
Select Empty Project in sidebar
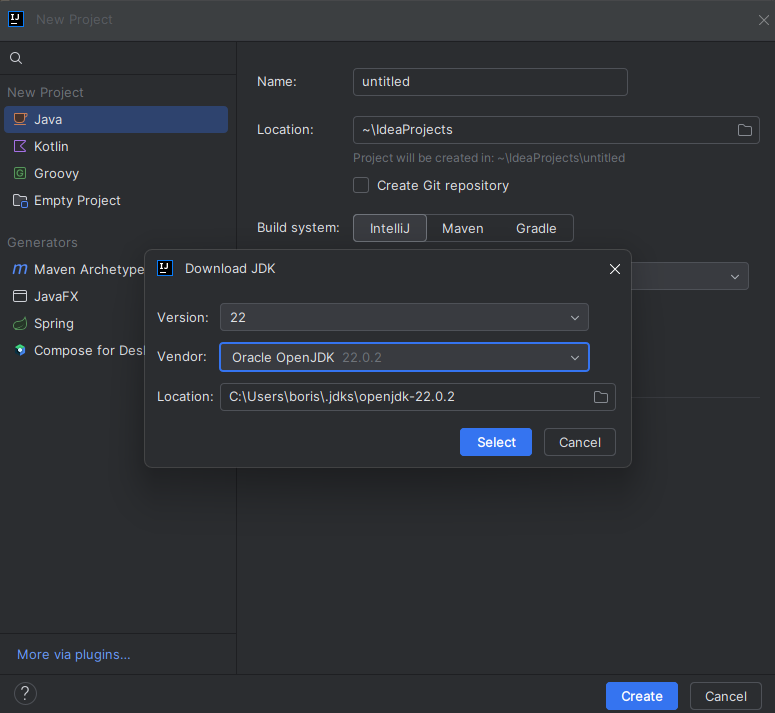pos(77,200)
